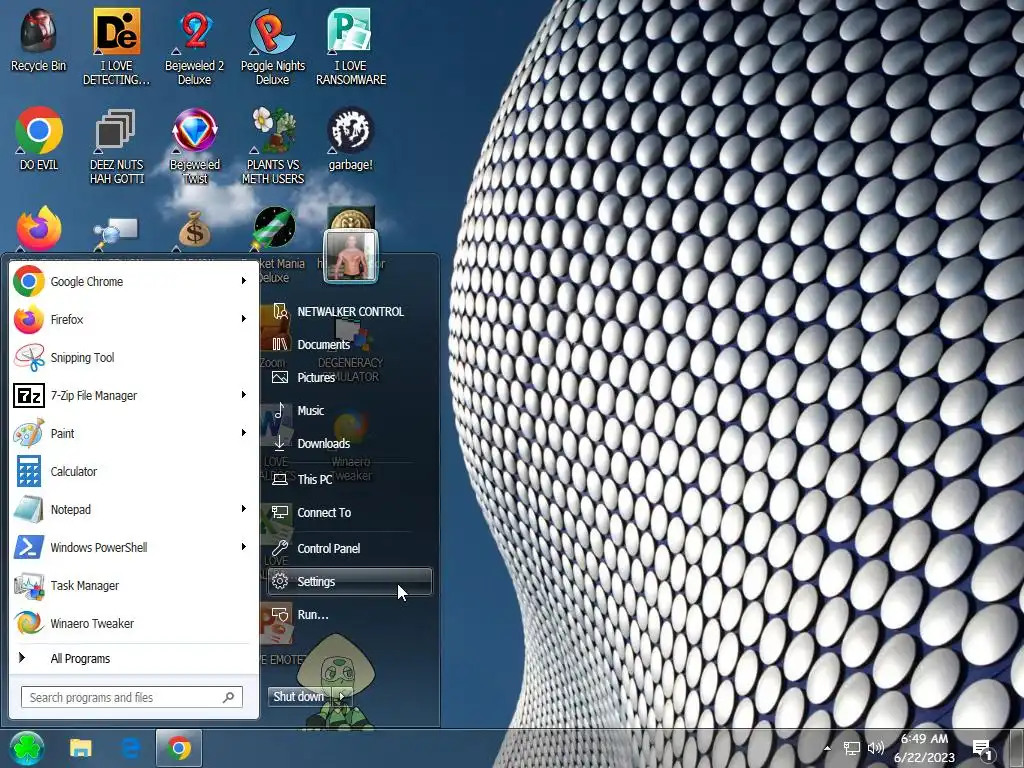Open the DEEZ NUTS HAH GOTTI shortcut

tap(116, 146)
